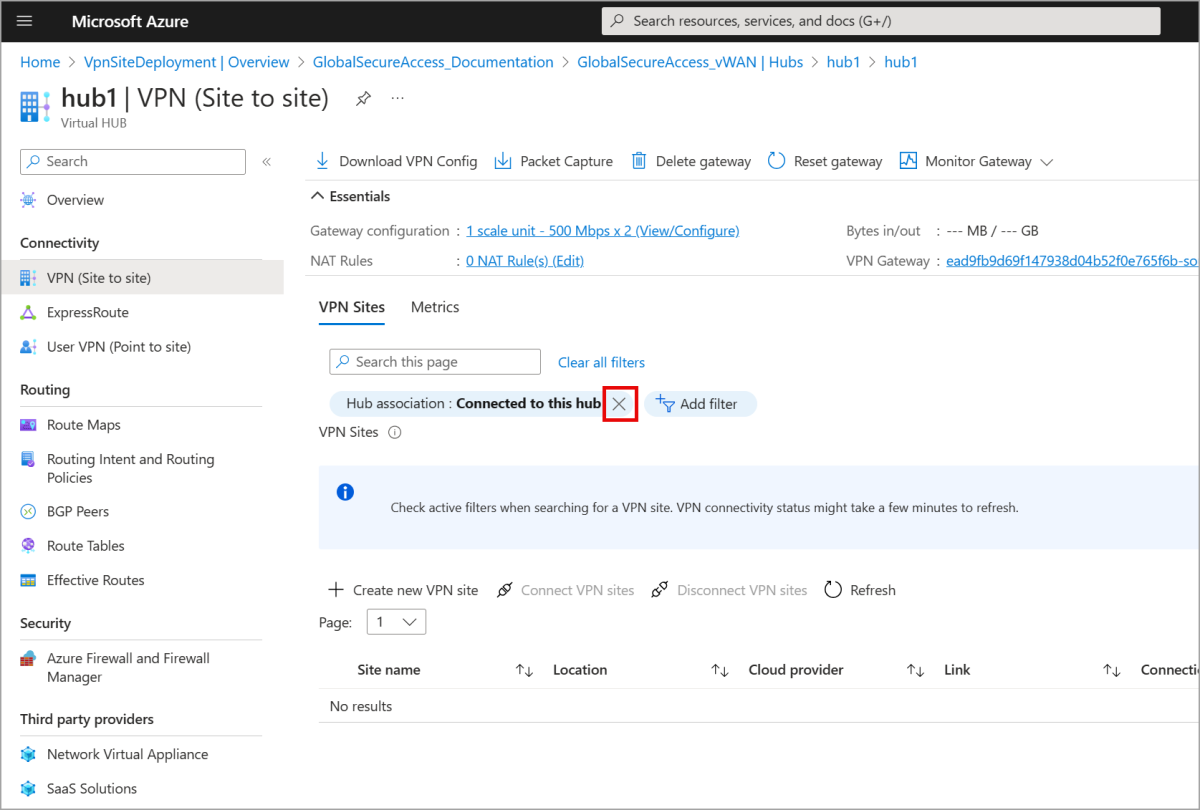Open the Page number selector
This screenshot has height=810, width=1200.
pos(395,621)
